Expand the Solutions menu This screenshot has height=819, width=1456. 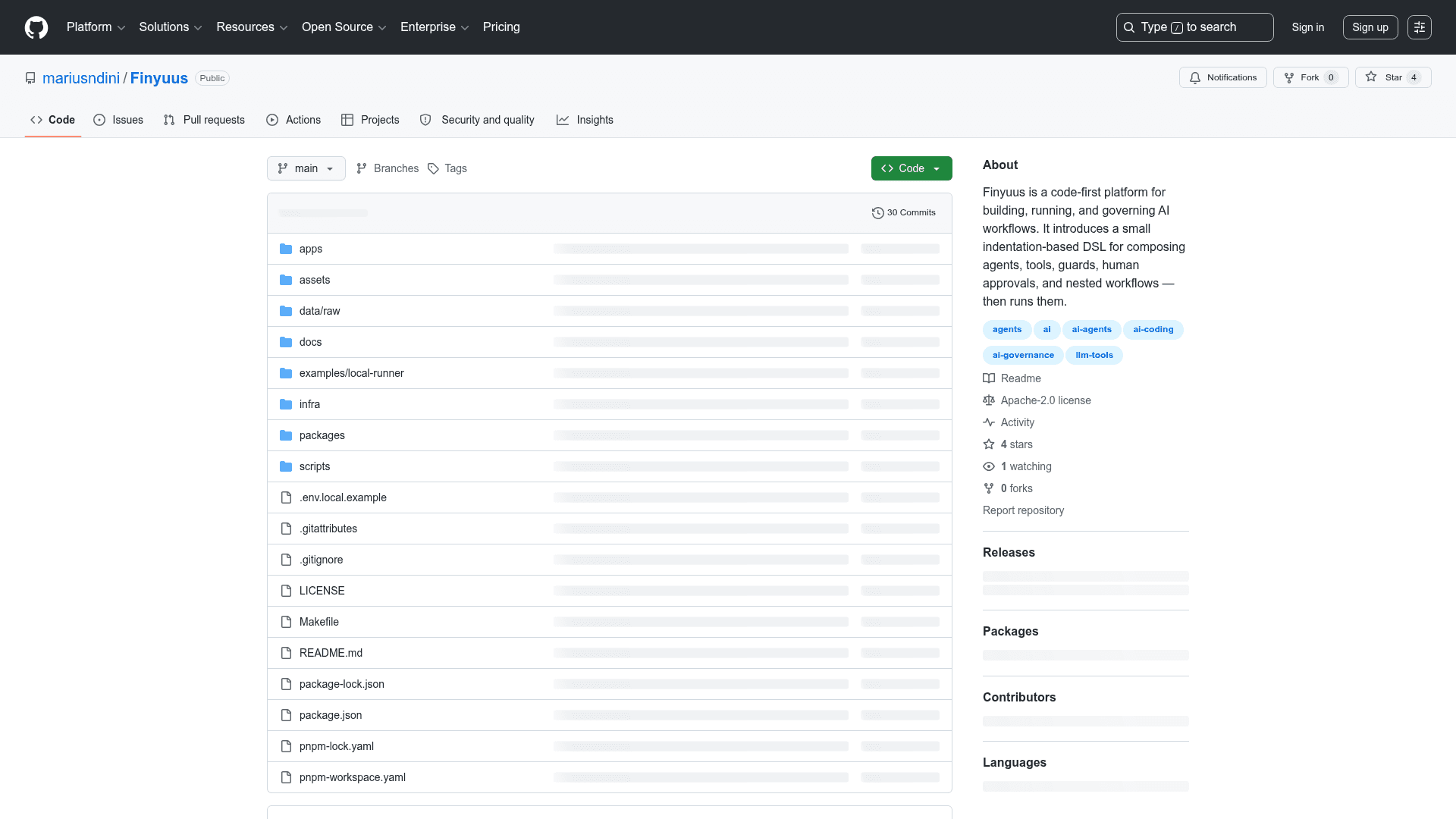click(x=170, y=27)
